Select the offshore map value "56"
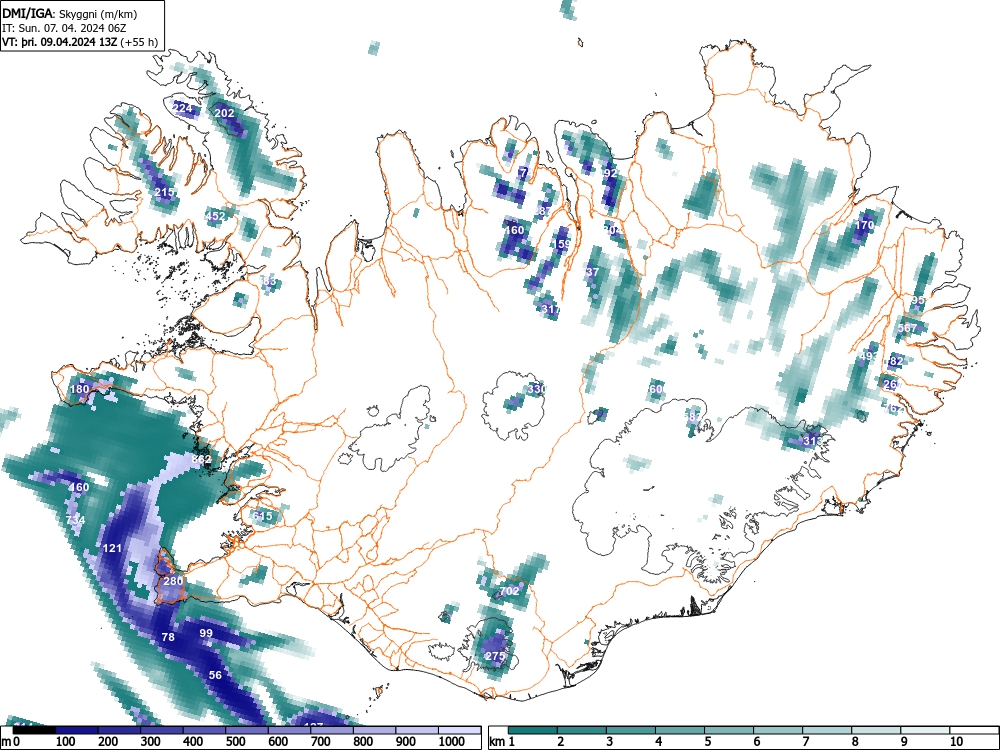Image resolution: width=1000 pixels, height=750 pixels. point(216,675)
